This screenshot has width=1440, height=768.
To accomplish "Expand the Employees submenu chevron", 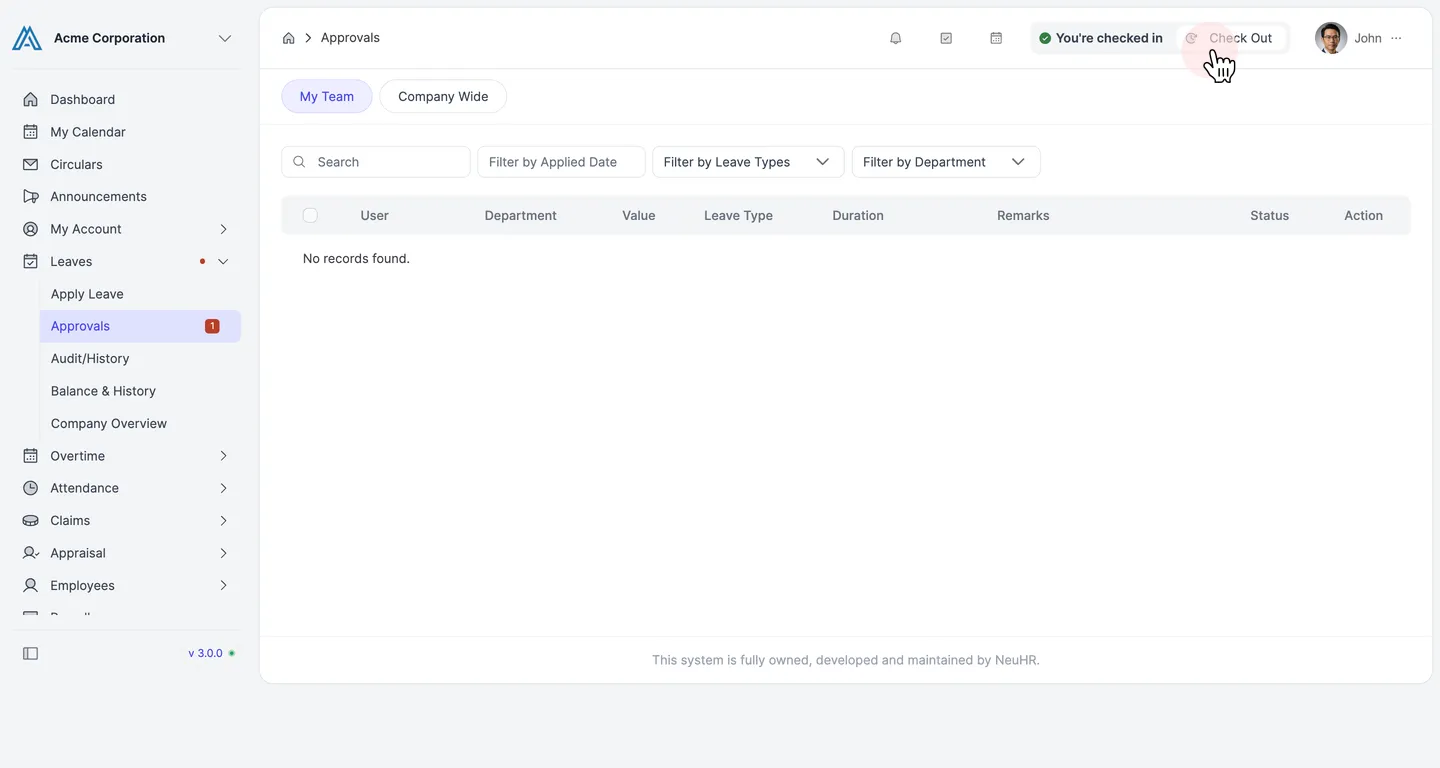I will coord(223,585).
